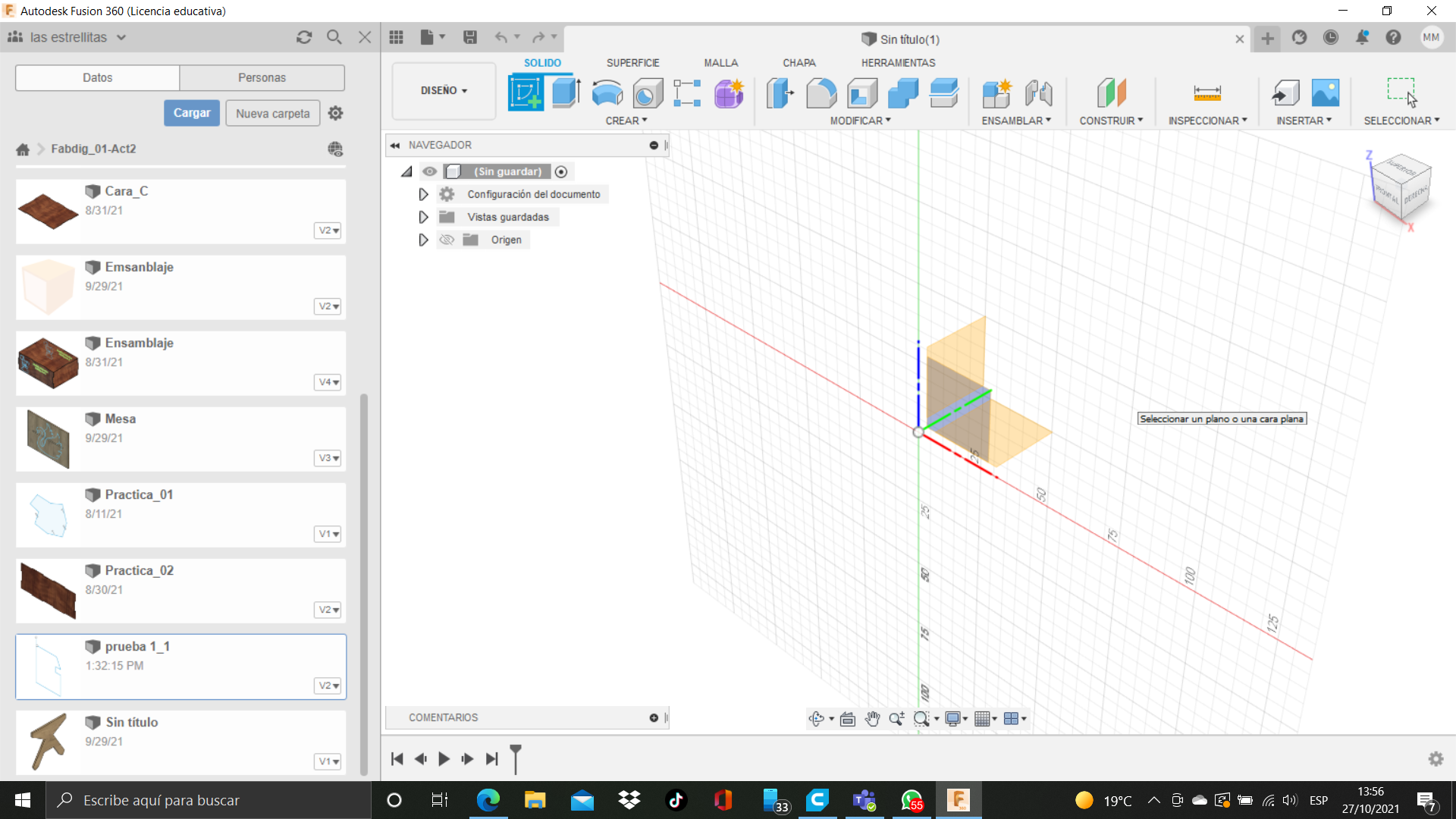Click the Cargar button
This screenshot has height=819, width=1456.
click(192, 113)
